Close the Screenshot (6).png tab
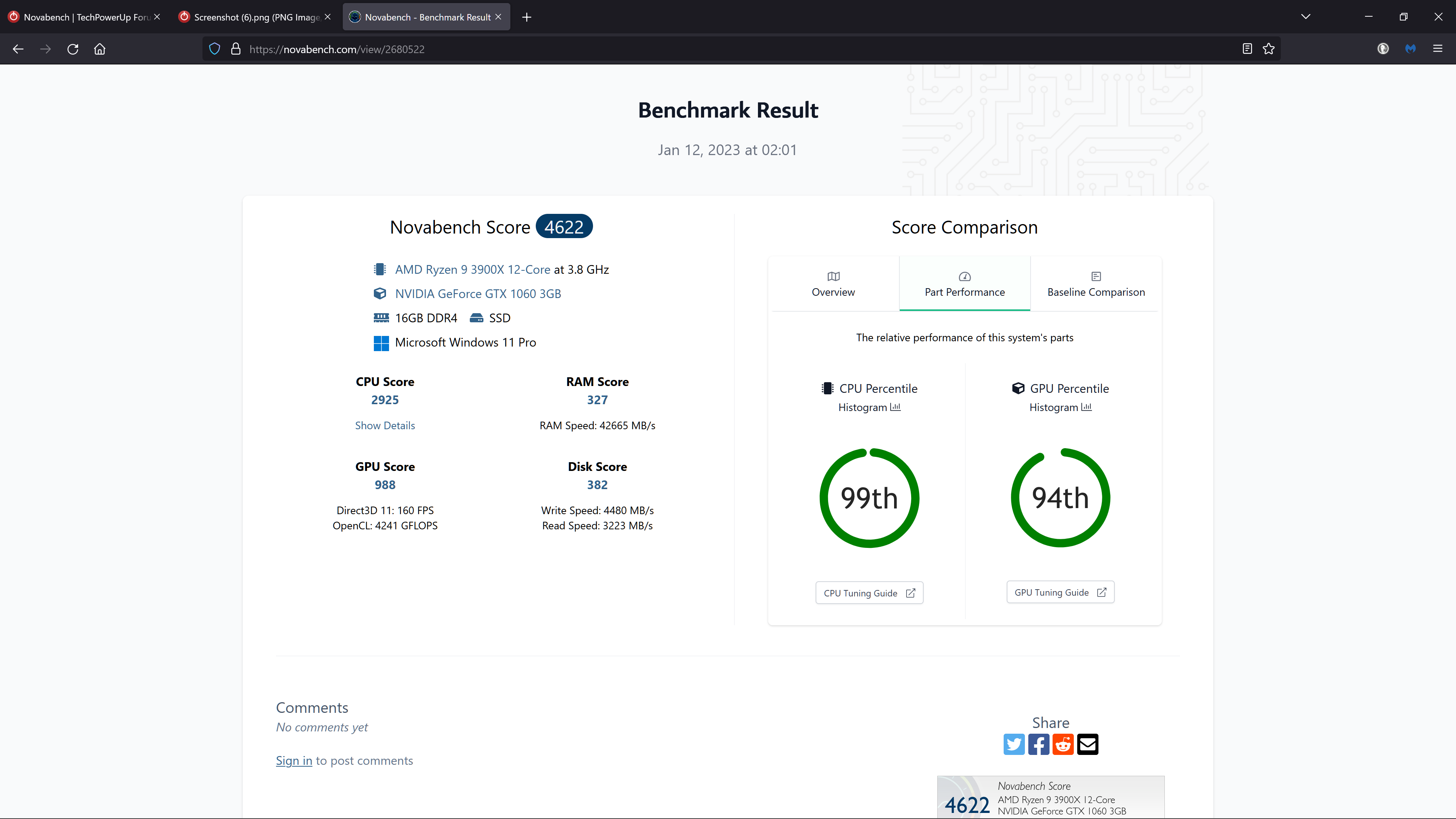The width and height of the screenshot is (1456, 819). (x=327, y=17)
